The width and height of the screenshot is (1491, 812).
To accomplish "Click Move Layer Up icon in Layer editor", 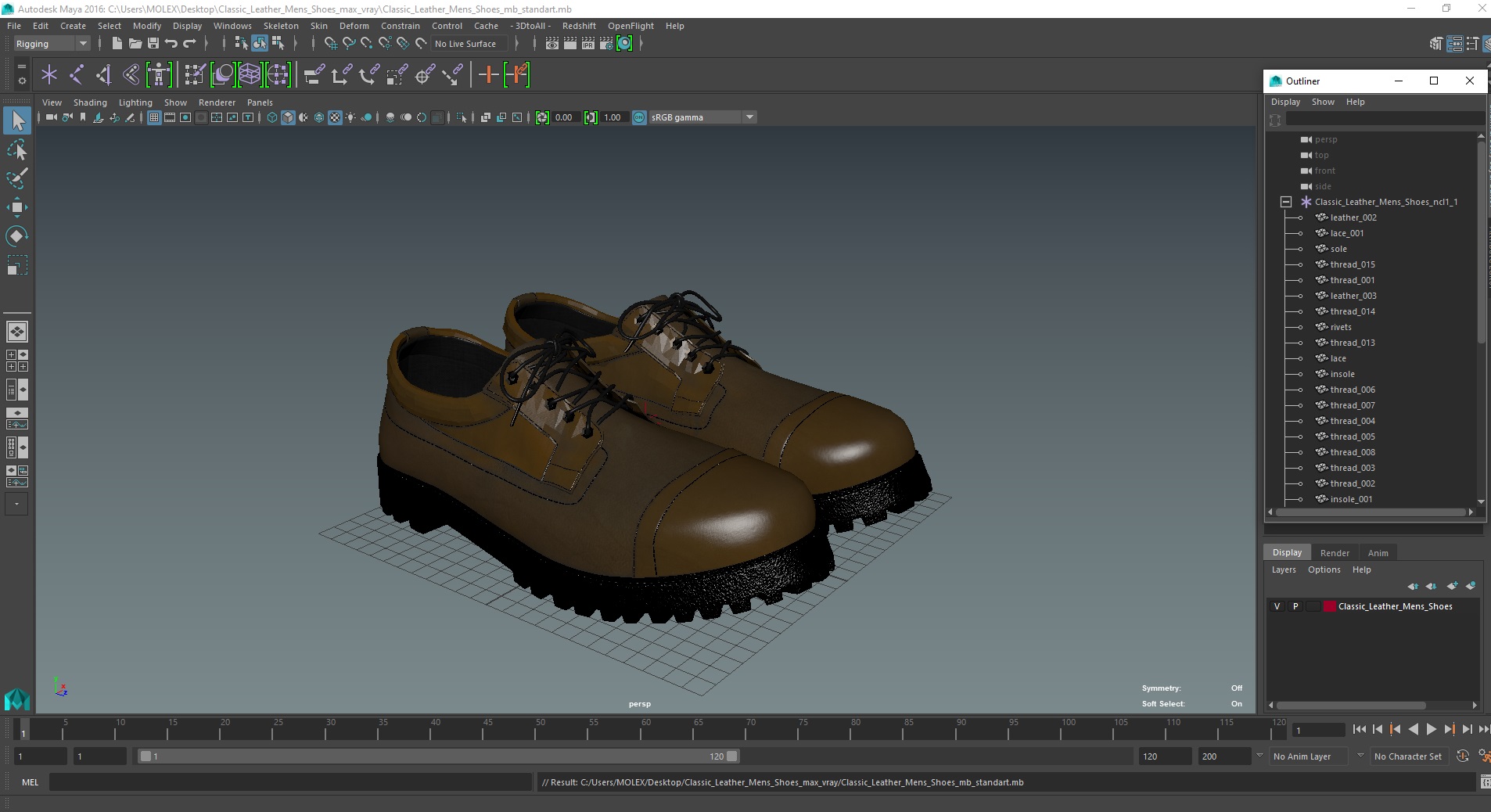I will 1413,586.
